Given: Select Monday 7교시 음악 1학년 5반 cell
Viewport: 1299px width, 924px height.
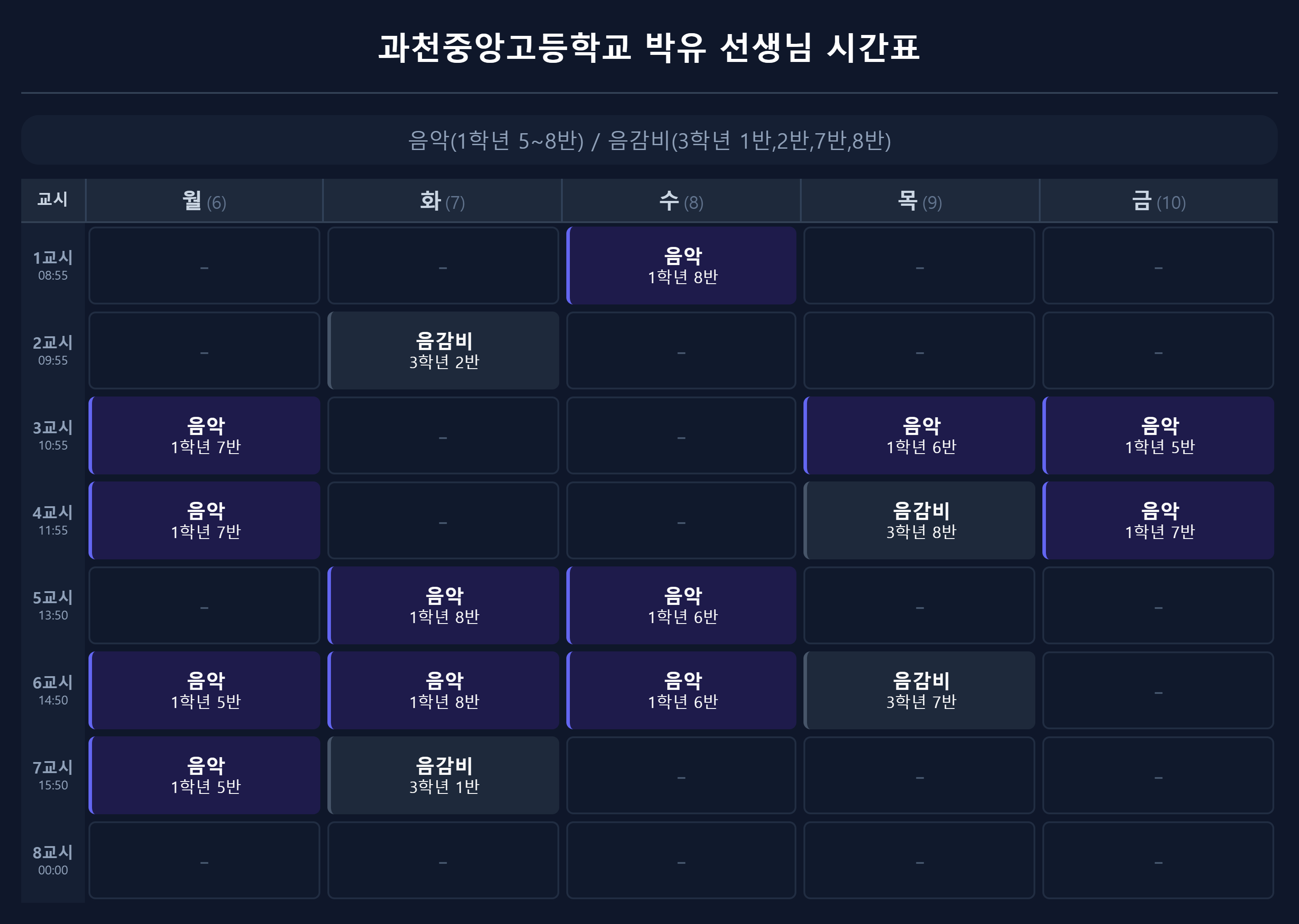Looking at the screenshot, I should tap(204, 775).
